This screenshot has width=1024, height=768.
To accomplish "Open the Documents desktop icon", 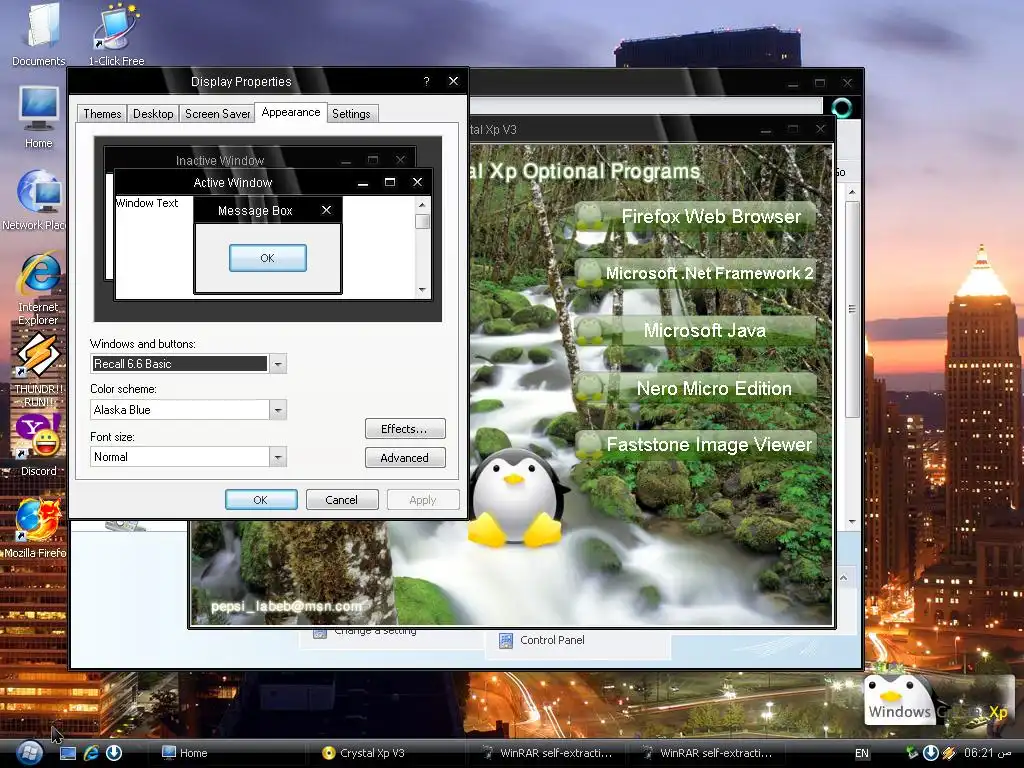I will 39,33.
